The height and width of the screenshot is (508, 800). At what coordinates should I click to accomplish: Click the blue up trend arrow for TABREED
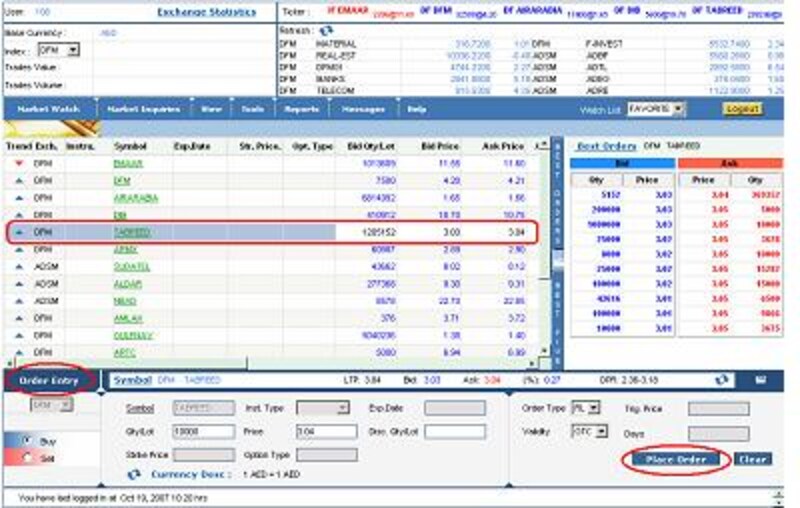[20, 232]
